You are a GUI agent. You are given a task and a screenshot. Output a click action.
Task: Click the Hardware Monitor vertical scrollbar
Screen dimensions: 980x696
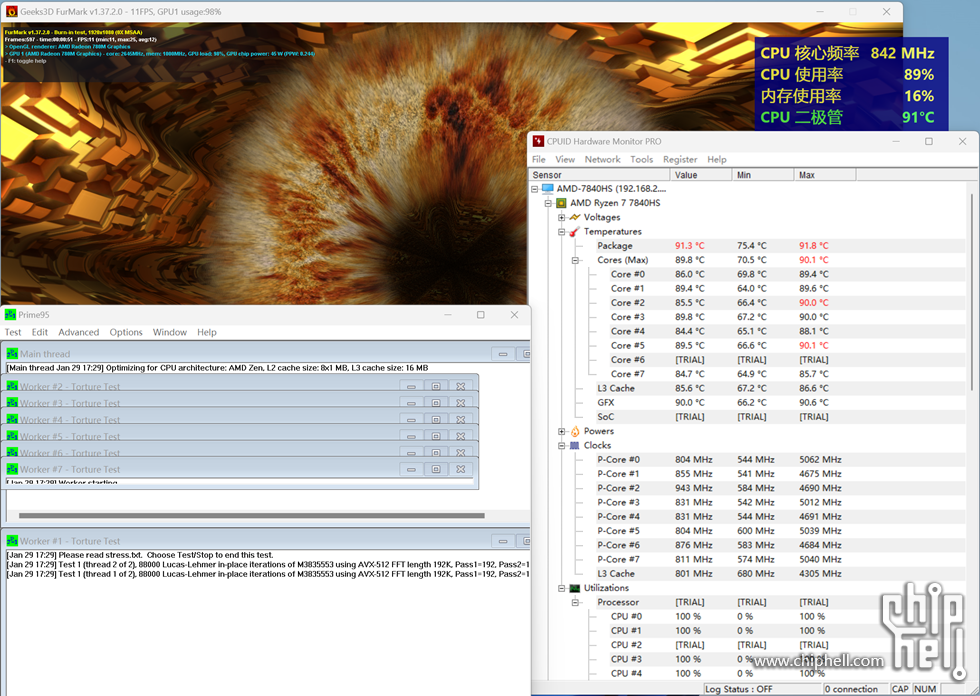[x=971, y=292]
